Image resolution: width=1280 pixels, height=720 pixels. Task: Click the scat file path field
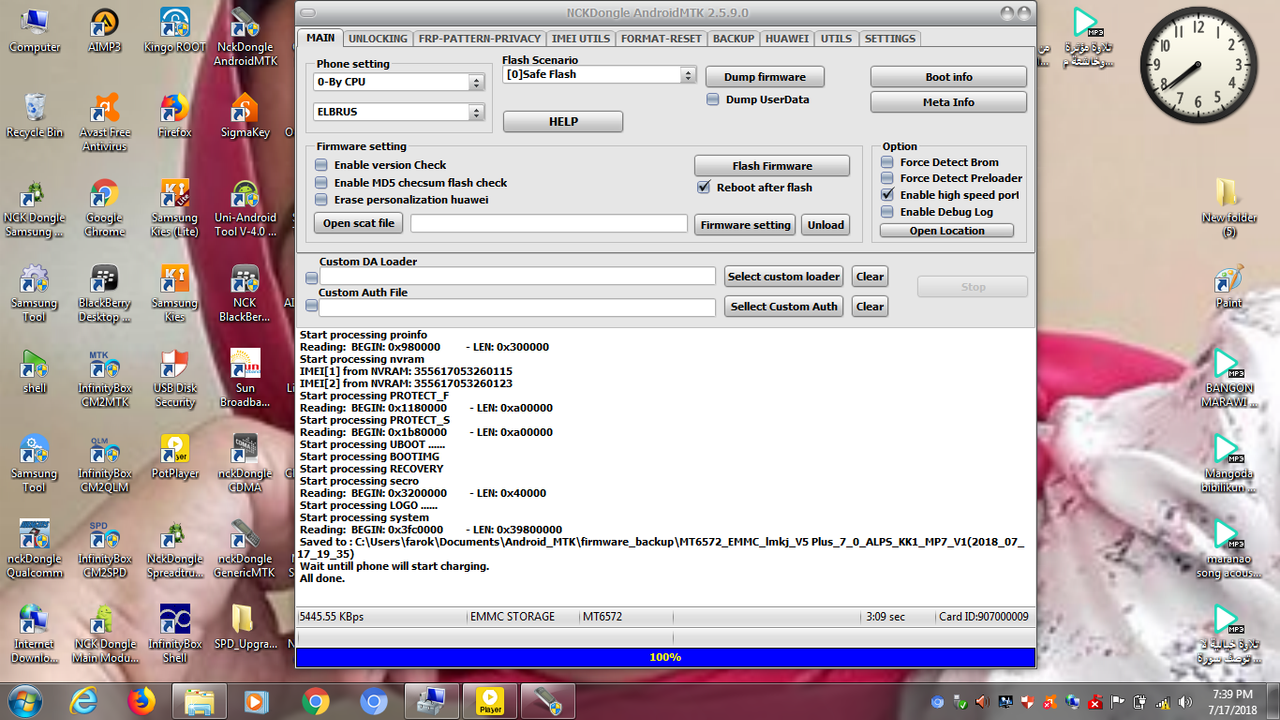(549, 223)
